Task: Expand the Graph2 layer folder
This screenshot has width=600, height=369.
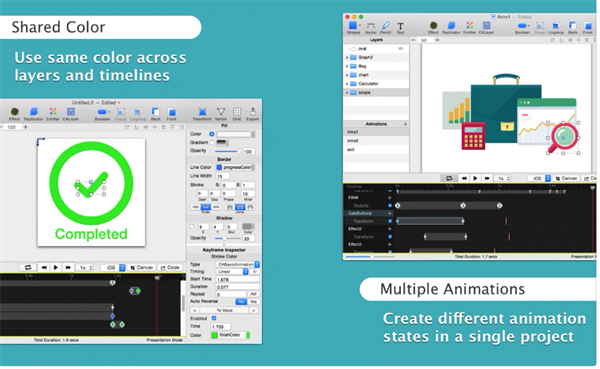Action: pyautogui.click(x=347, y=57)
